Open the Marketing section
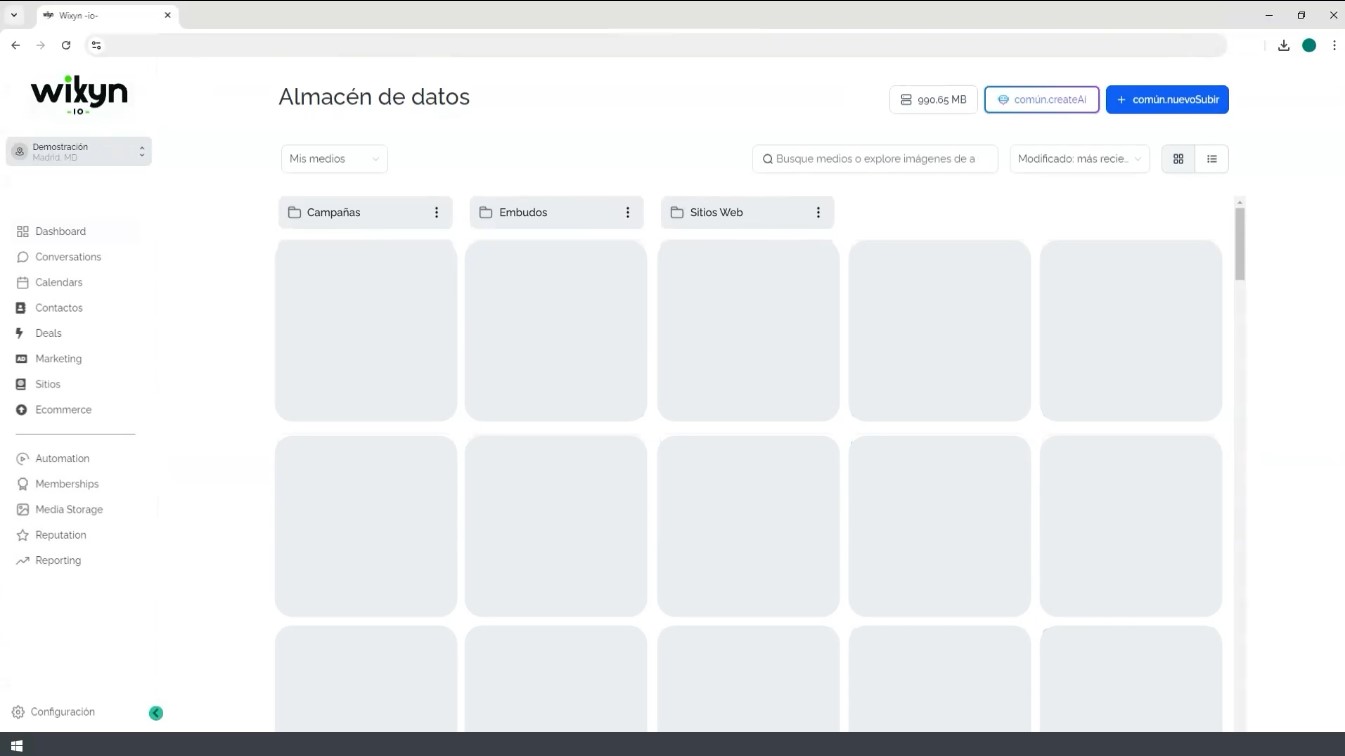Image resolution: width=1345 pixels, height=756 pixels. pos(58,359)
